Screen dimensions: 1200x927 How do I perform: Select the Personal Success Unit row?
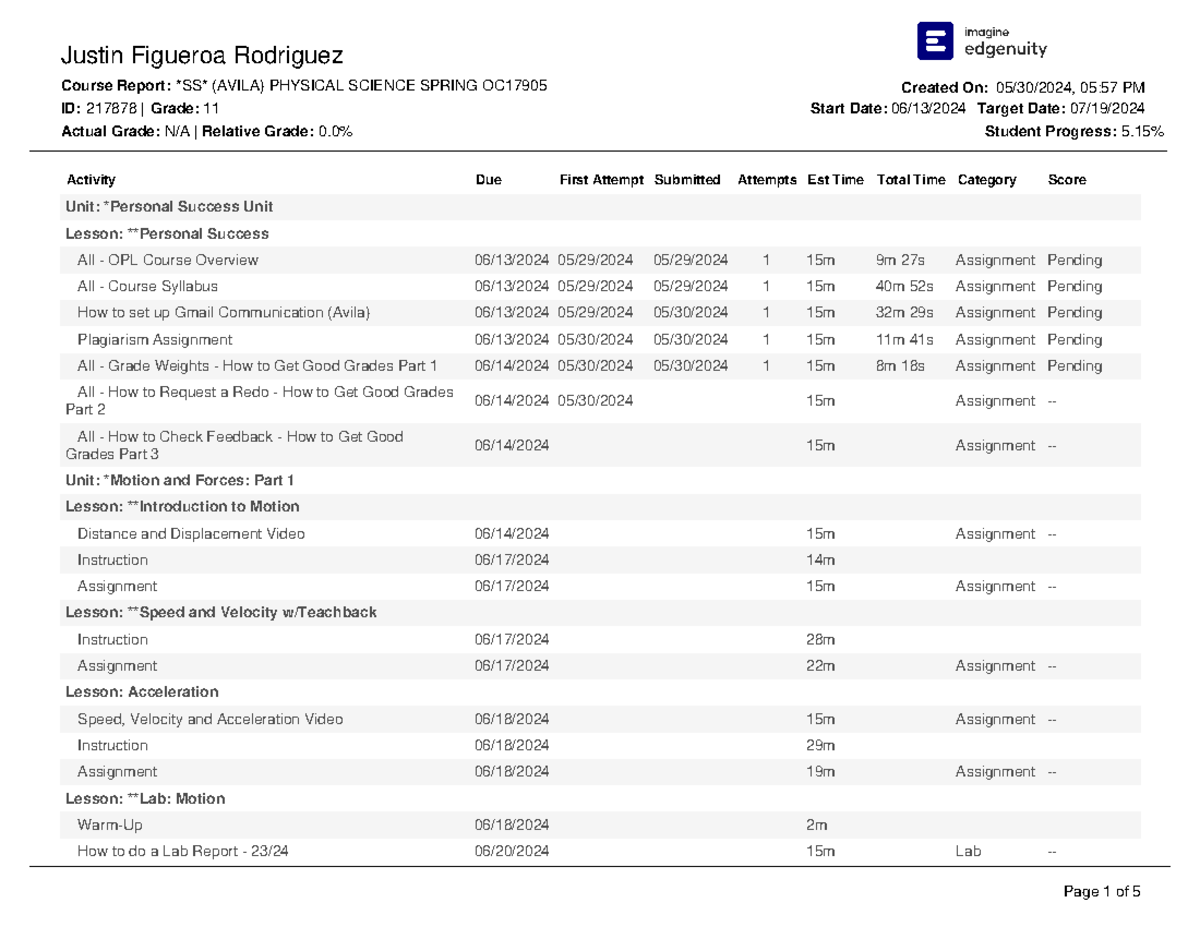600,207
